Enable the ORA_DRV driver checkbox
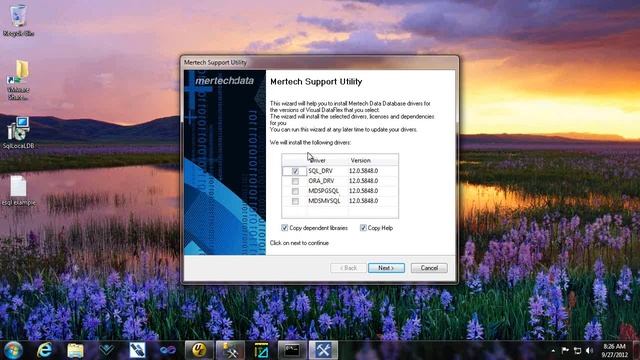 (x=295, y=181)
